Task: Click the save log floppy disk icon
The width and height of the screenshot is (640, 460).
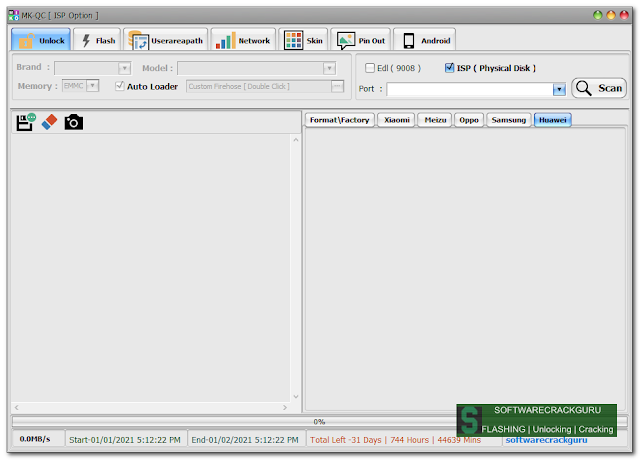Action: tap(25, 122)
